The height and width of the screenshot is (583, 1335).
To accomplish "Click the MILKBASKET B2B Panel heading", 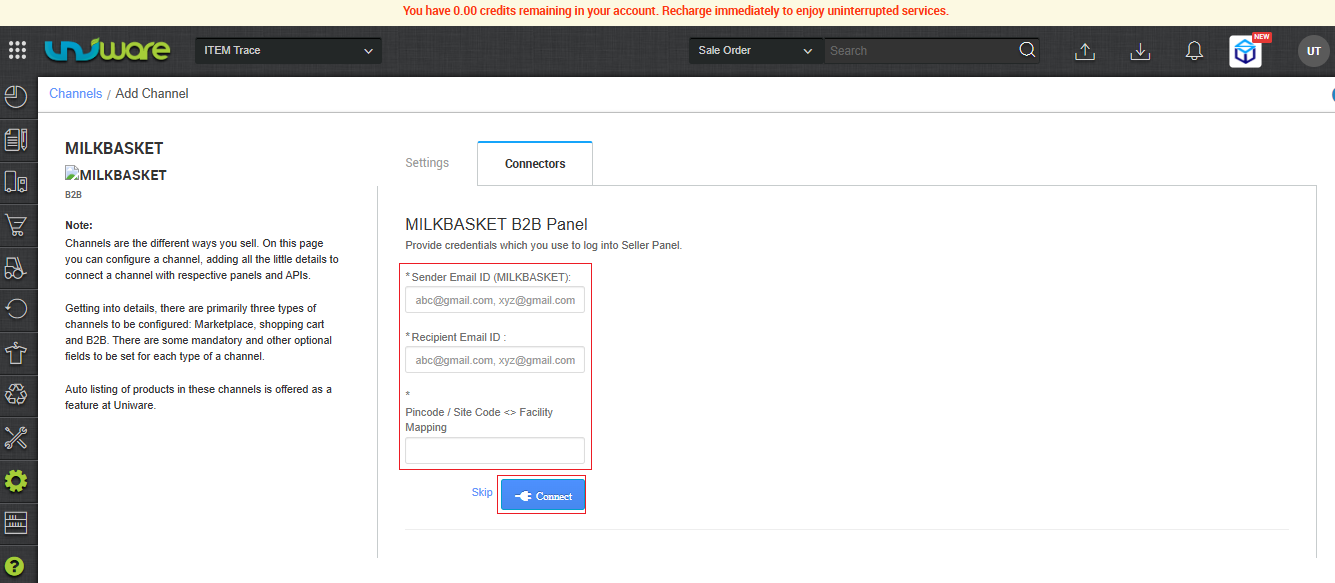I will [496, 224].
